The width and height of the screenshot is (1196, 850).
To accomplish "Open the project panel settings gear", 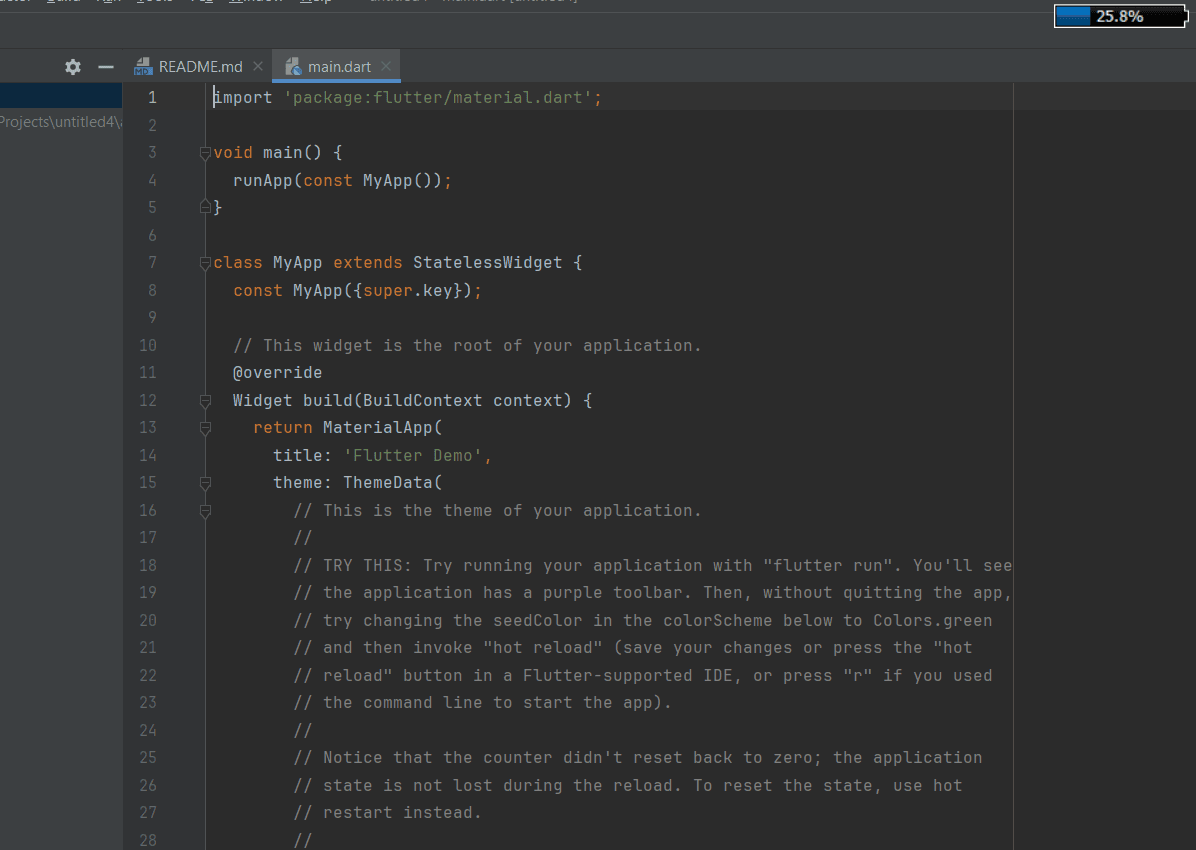I will [x=73, y=67].
